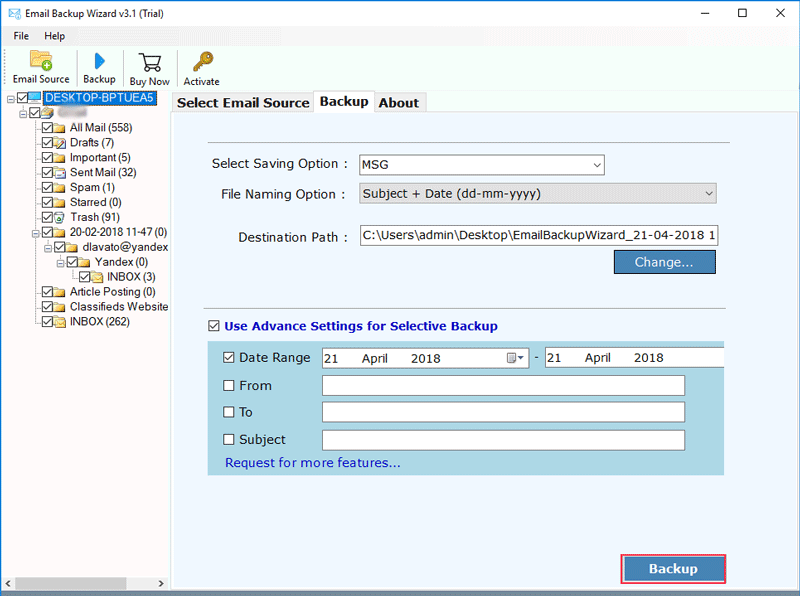Click the Backup button at bottom

(673, 568)
